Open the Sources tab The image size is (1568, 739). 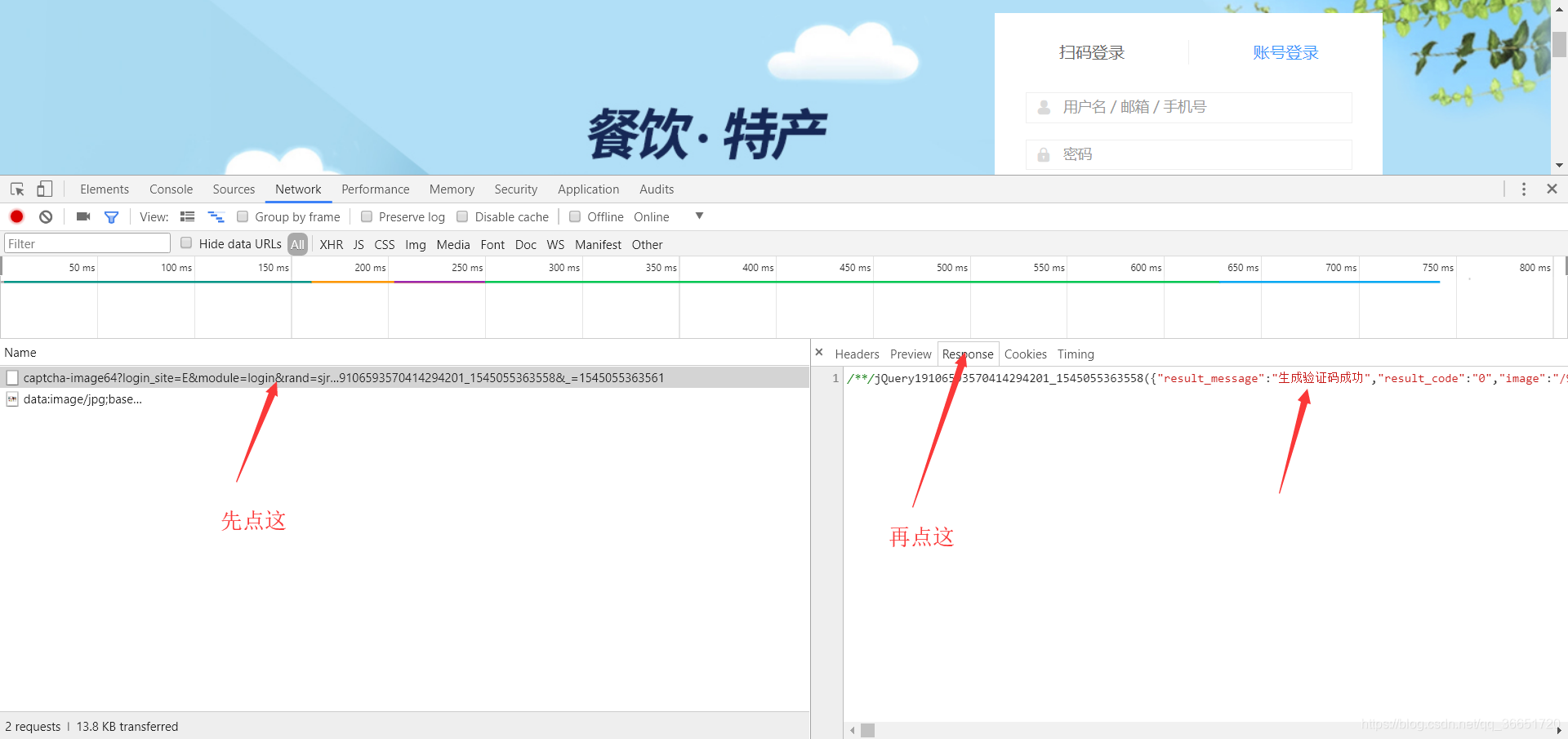[234, 189]
